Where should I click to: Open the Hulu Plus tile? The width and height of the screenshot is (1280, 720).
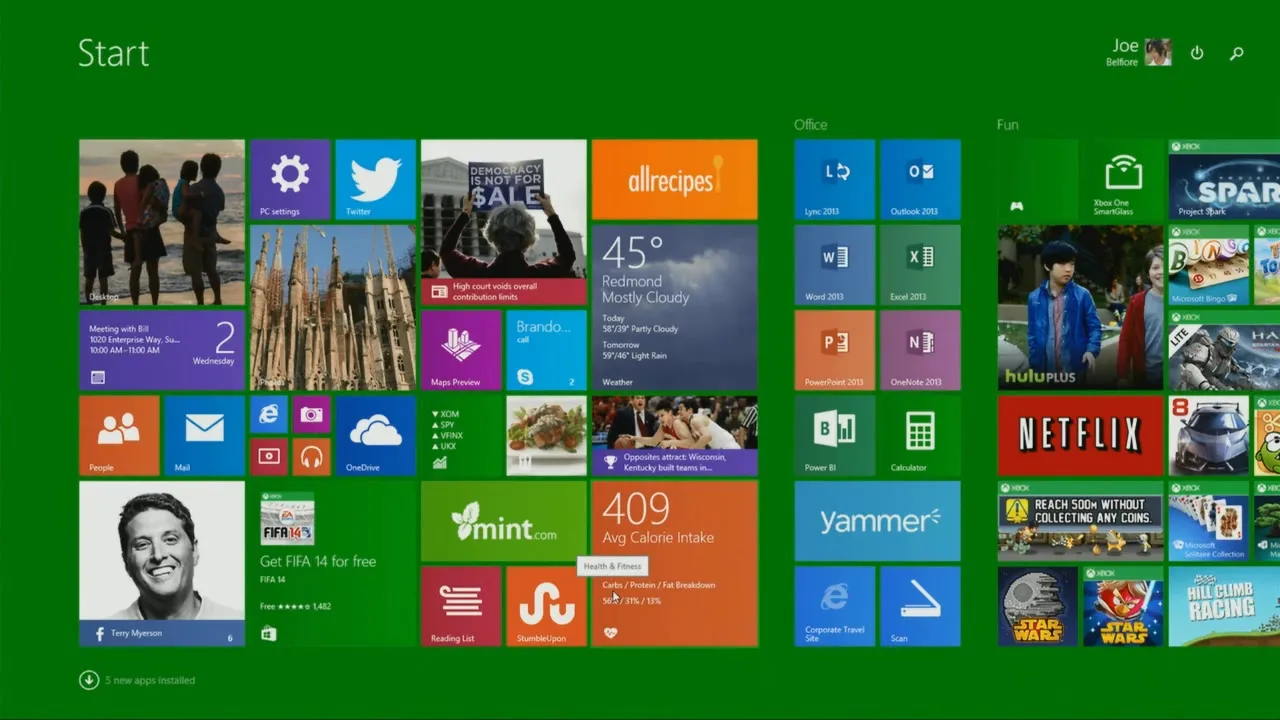[x=1080, y=307]
